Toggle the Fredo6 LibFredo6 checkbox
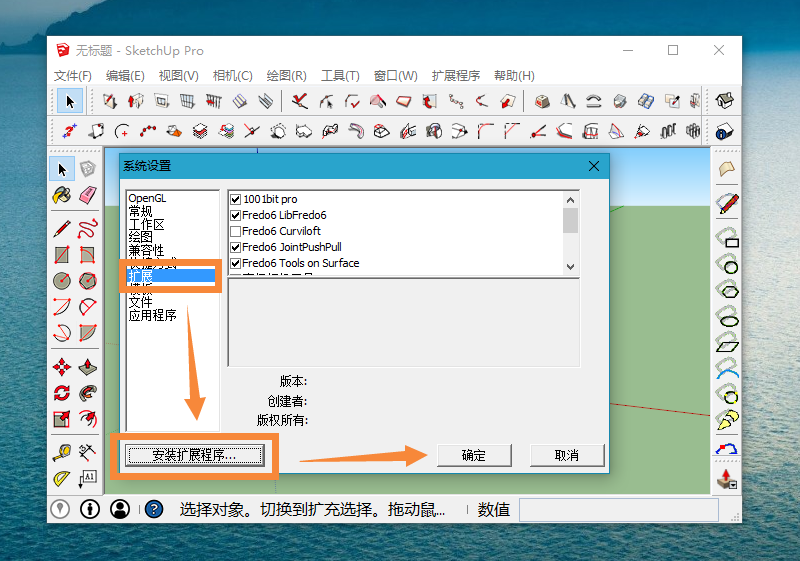Screen dimensions: 800x561 (x=235, y=215)
